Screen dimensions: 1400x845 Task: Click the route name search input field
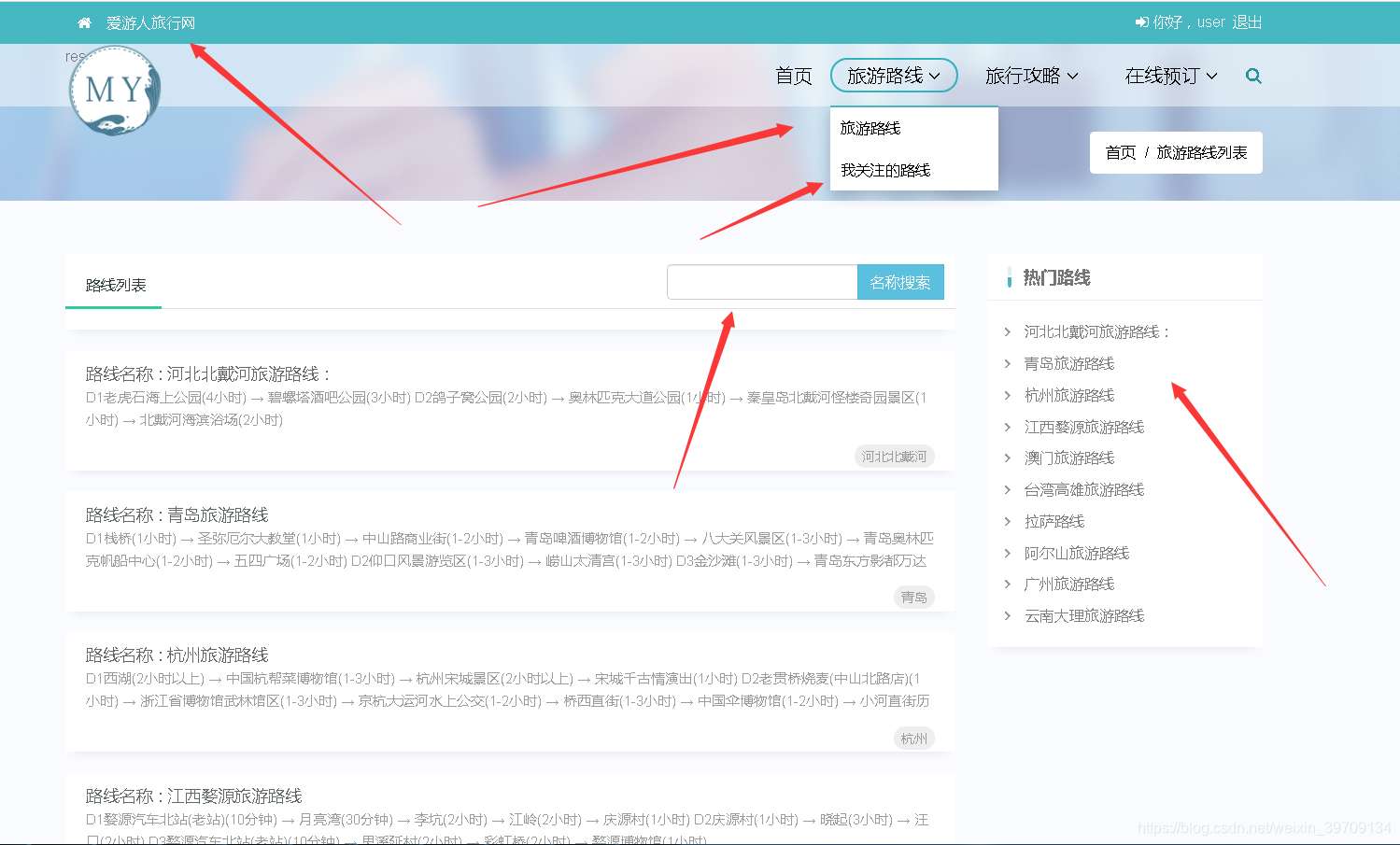tap(762, 282)
